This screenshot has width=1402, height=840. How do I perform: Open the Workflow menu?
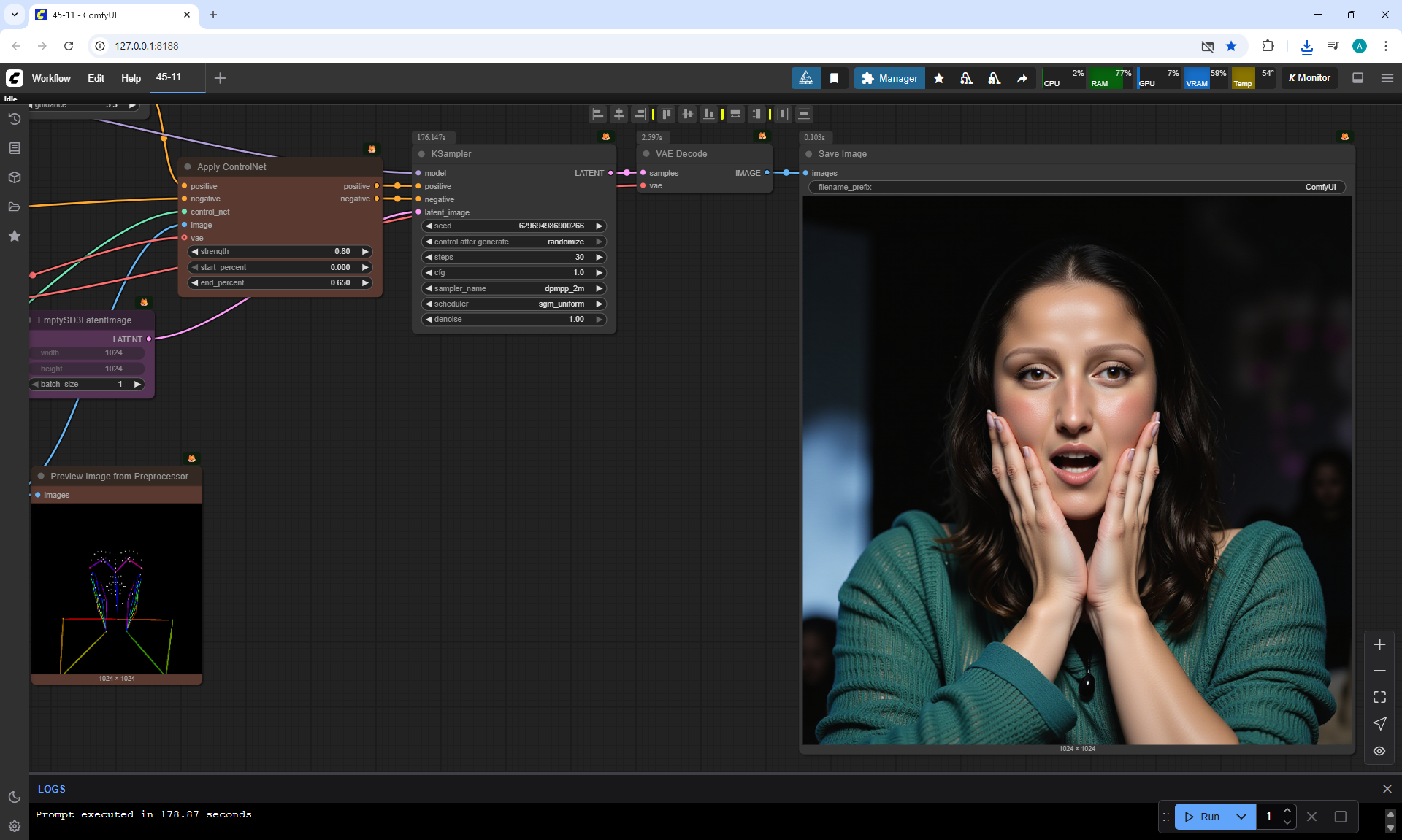51,78
